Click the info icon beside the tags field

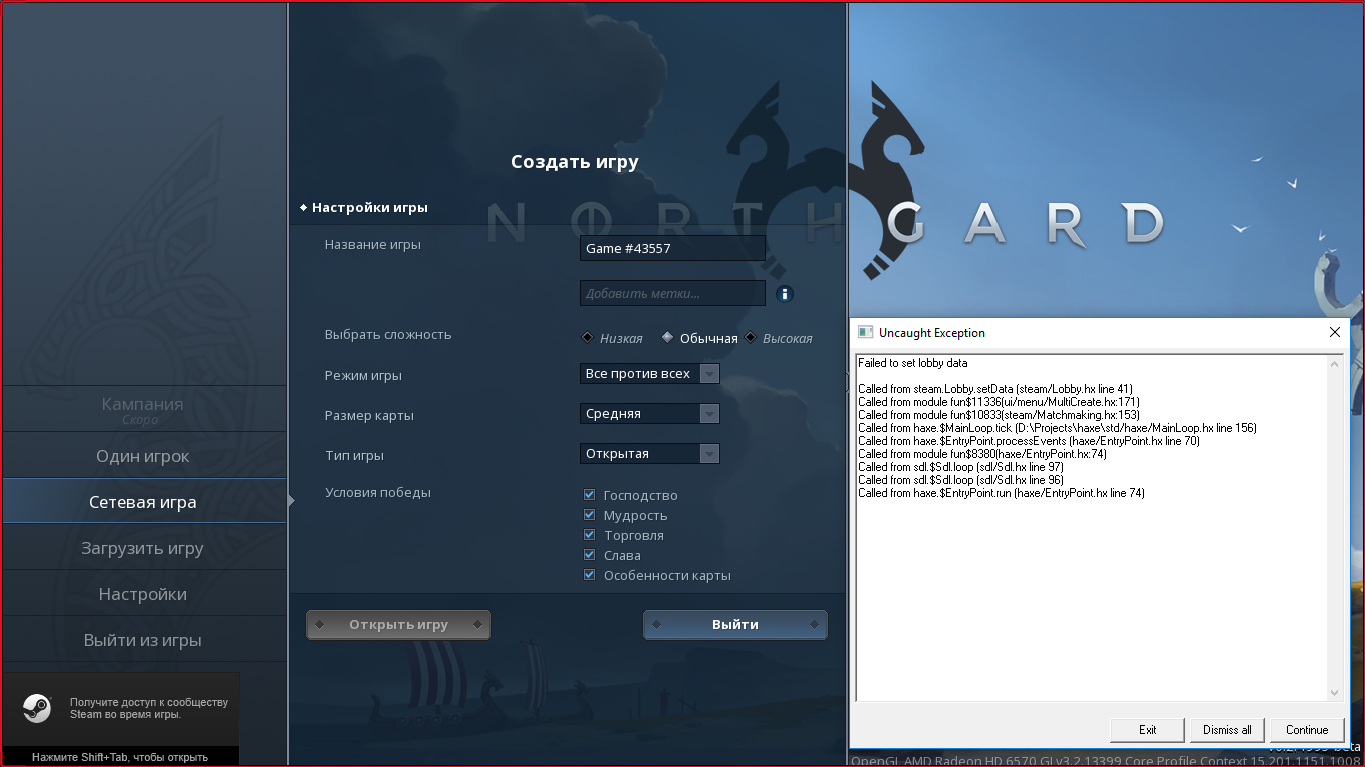pyautogui.click(x=785, y=294)
